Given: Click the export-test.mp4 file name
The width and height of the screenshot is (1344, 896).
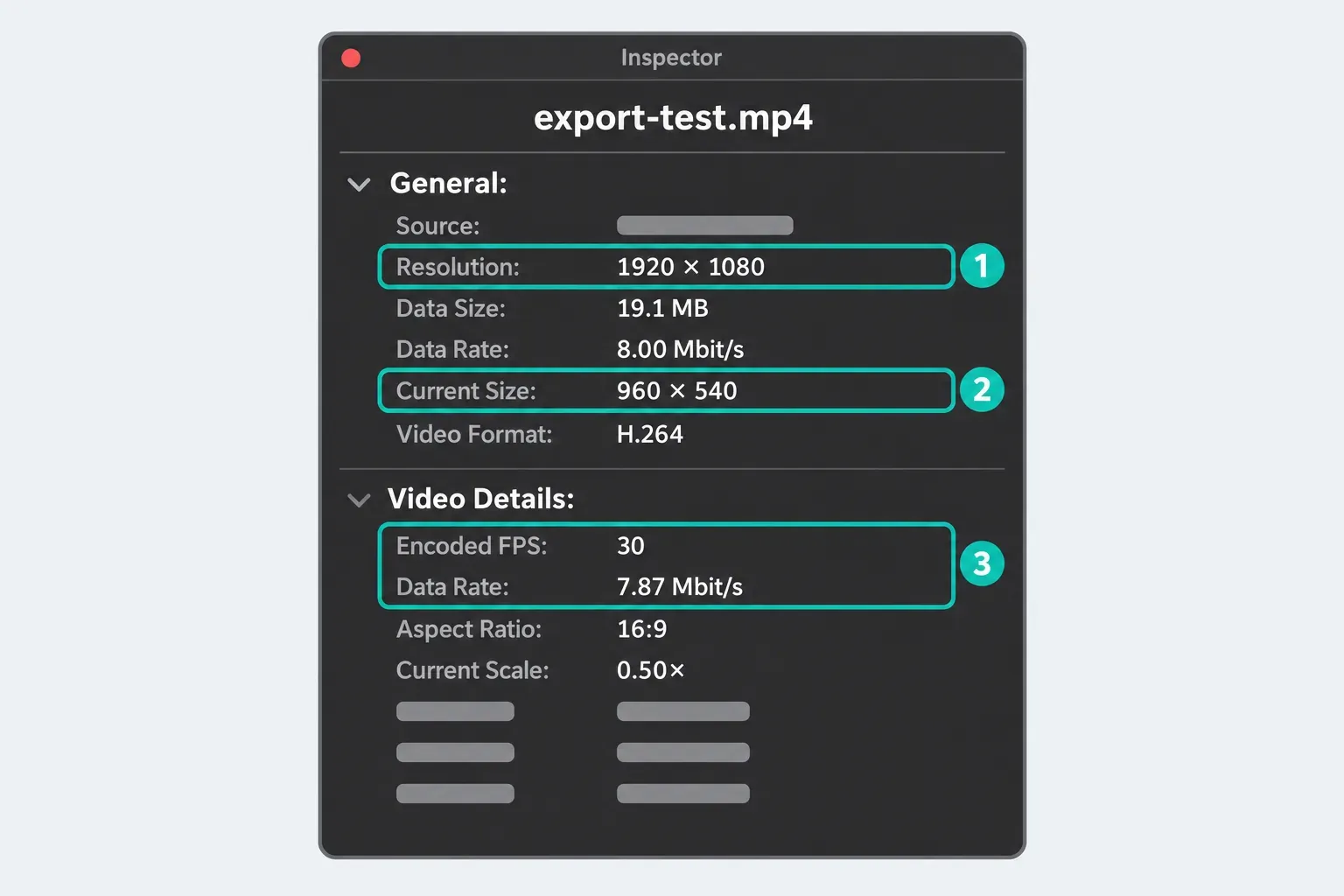Looking at the screenshot, I should [673, 117].
